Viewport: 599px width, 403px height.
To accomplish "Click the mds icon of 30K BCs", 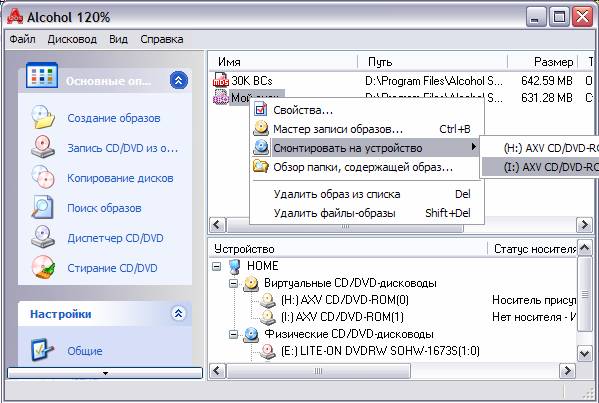I will [221, 80].
